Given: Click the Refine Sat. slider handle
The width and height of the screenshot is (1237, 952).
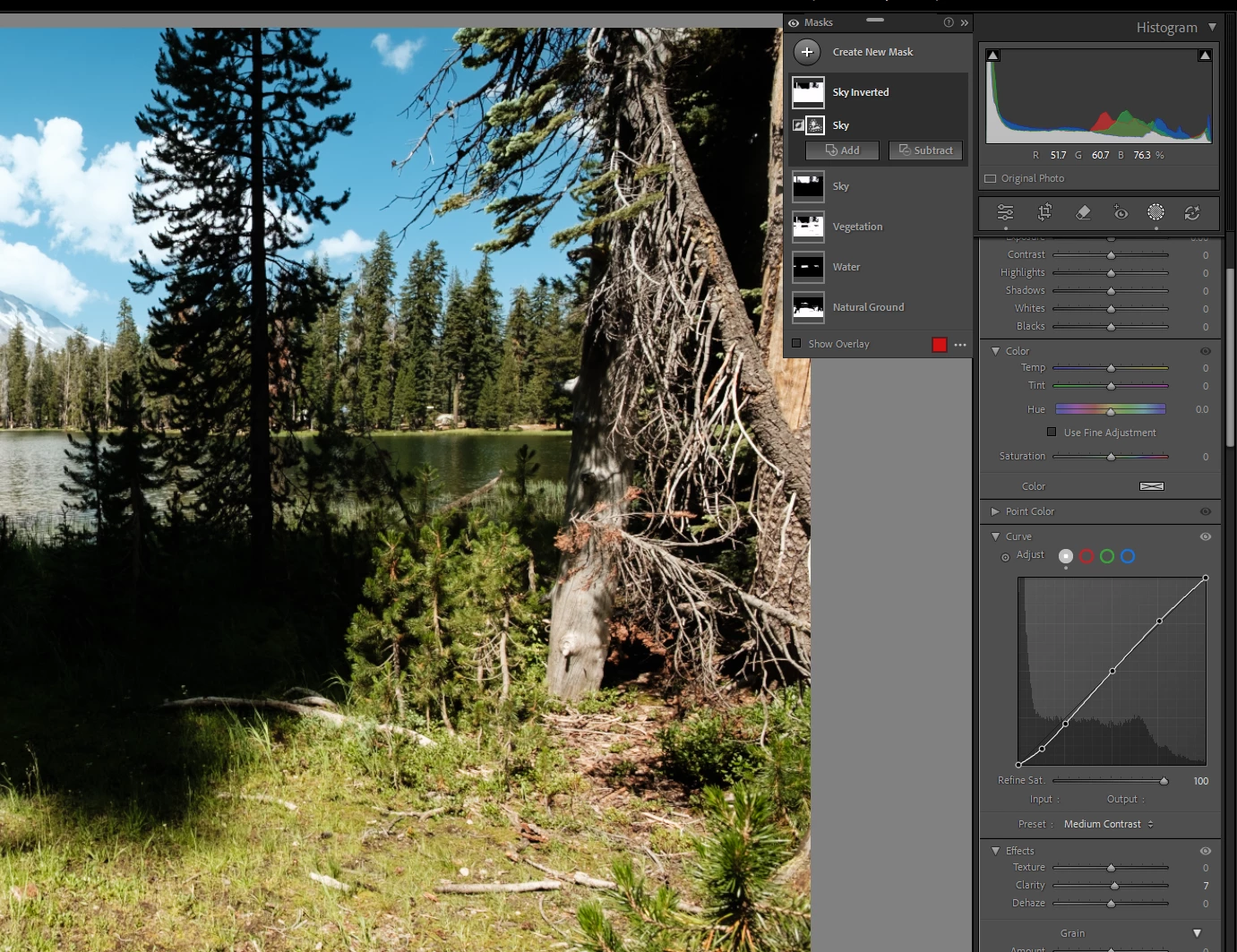Looking at the screenshot, I should (1164, 781).
